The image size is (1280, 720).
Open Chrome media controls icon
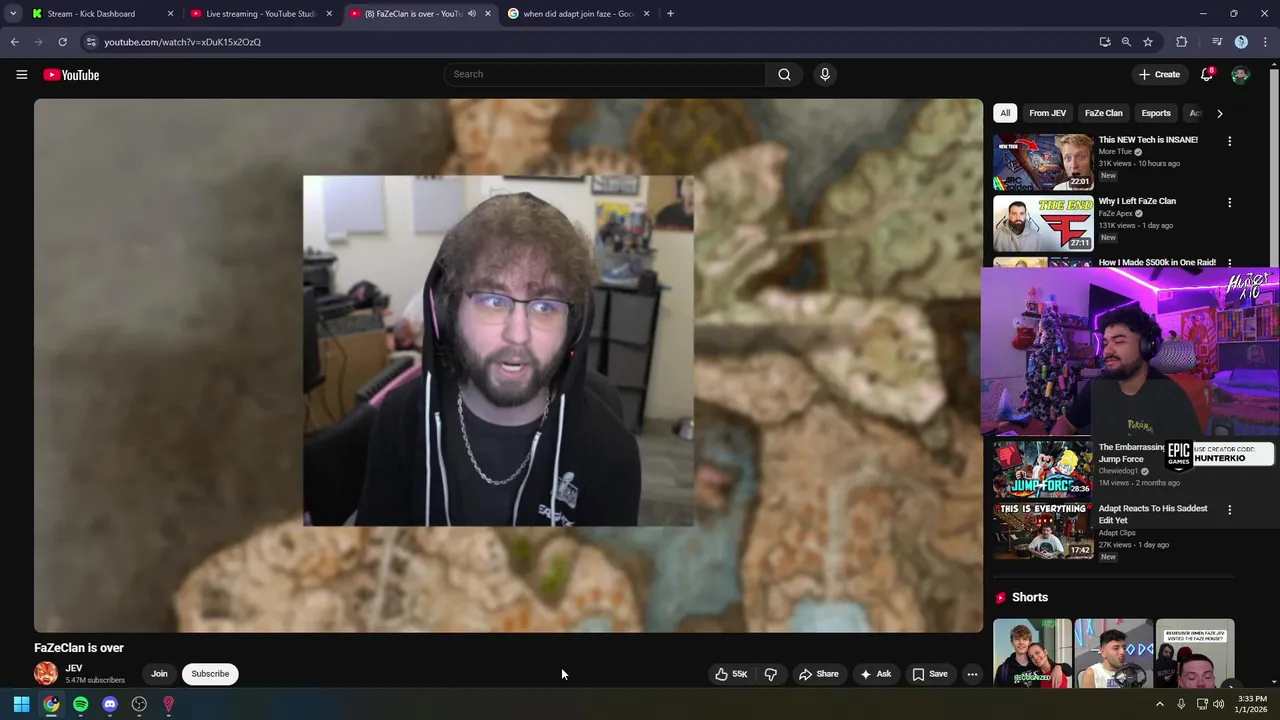(1217, 42)
